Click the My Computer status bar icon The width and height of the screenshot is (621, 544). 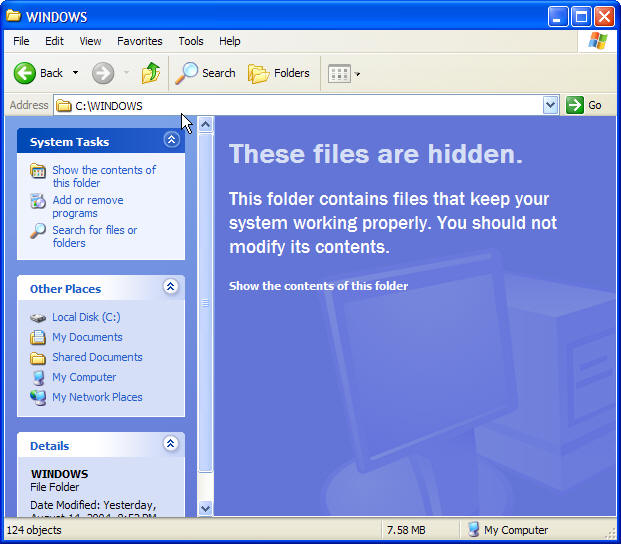[474, 529]
